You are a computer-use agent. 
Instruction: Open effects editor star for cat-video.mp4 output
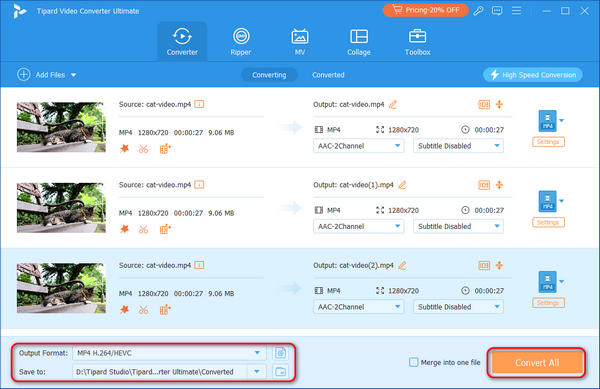(x=124, y=148)
